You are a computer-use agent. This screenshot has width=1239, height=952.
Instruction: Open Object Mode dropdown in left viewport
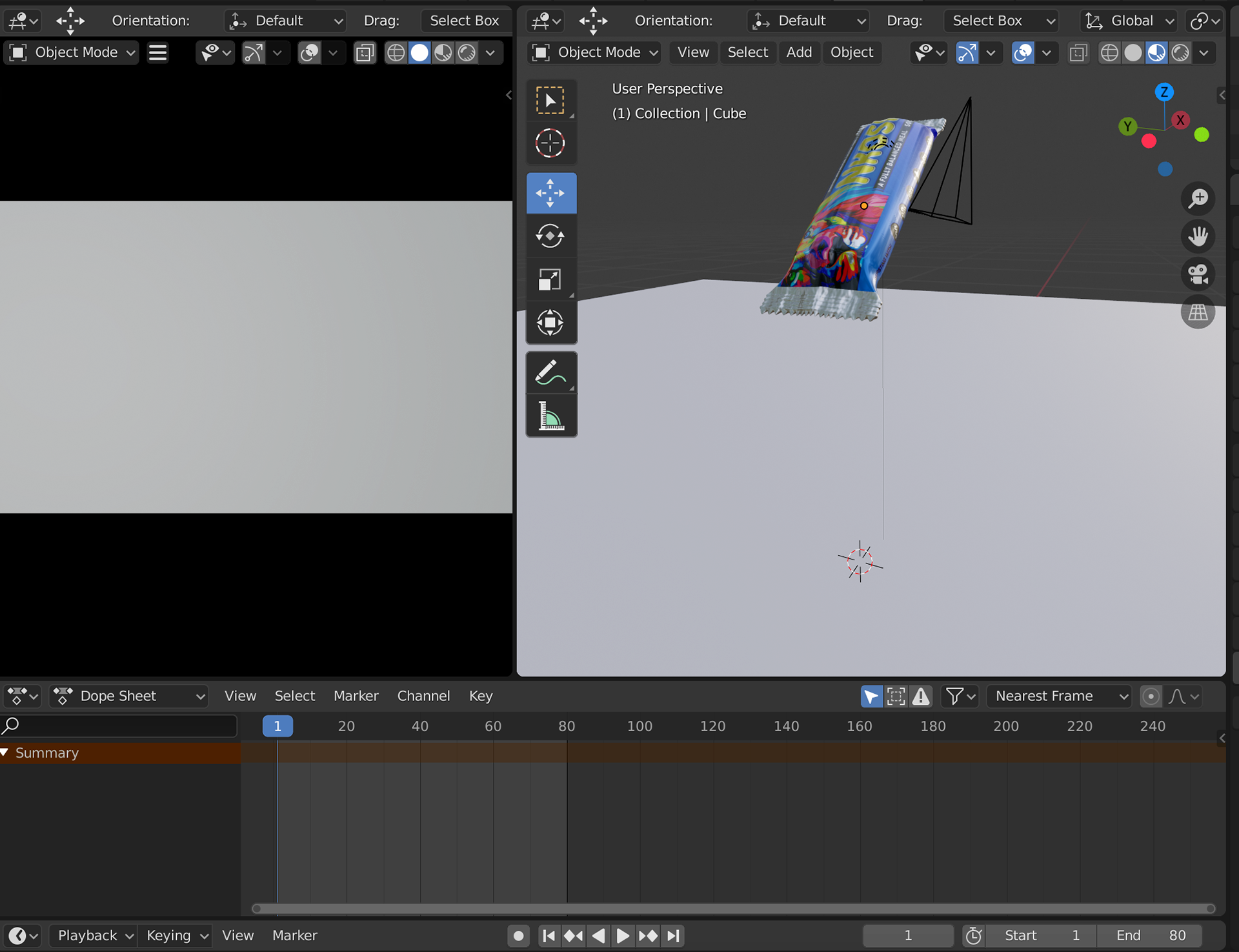point(72,52)
